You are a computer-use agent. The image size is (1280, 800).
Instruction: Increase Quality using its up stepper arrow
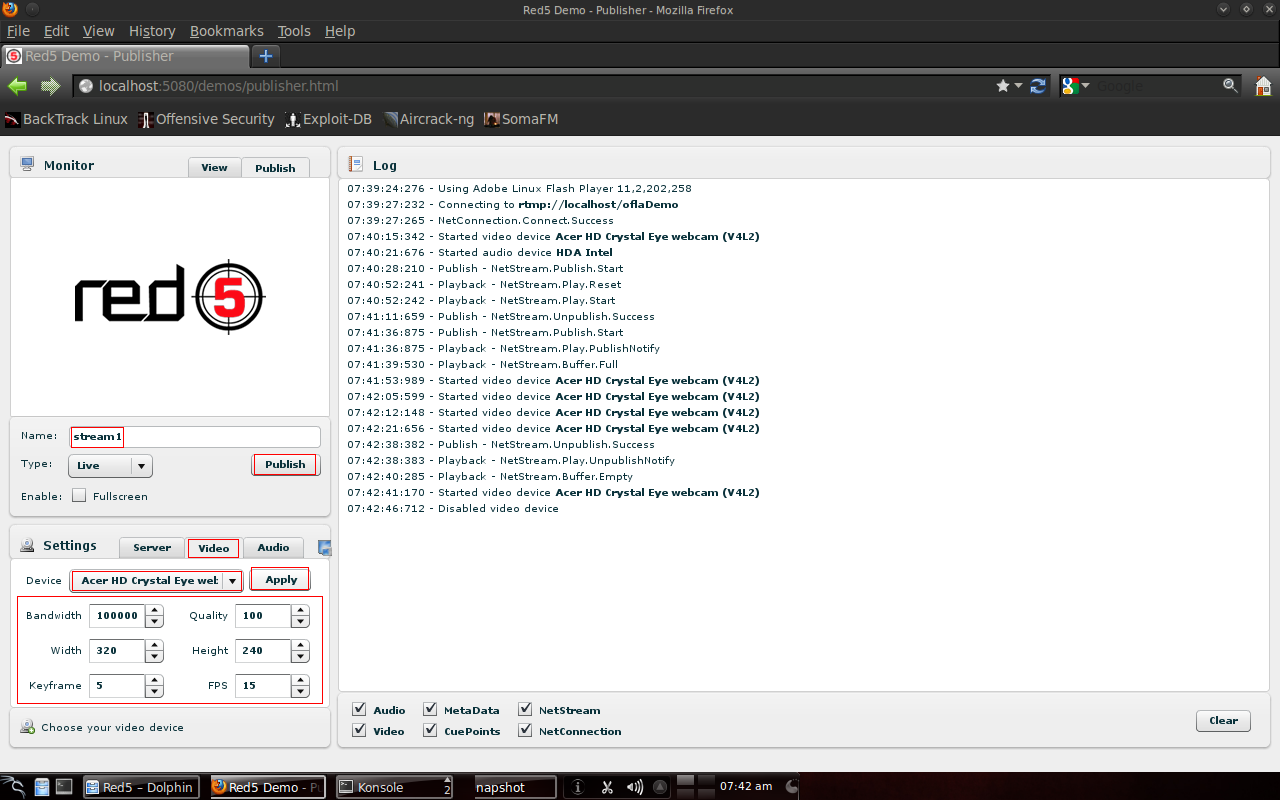click(x=301, y=610)
